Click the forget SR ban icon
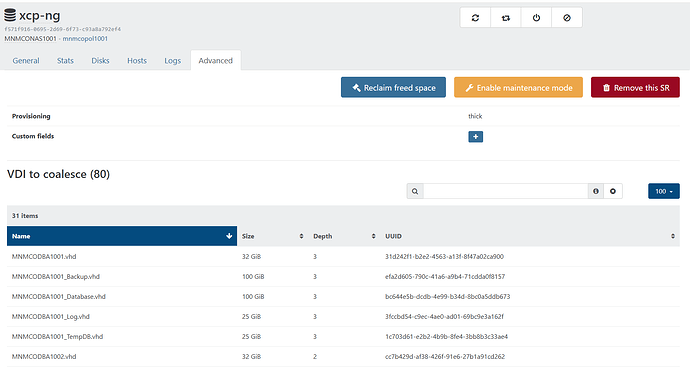The height and width of the screenshot is (367, 690). tap(567, 18)
